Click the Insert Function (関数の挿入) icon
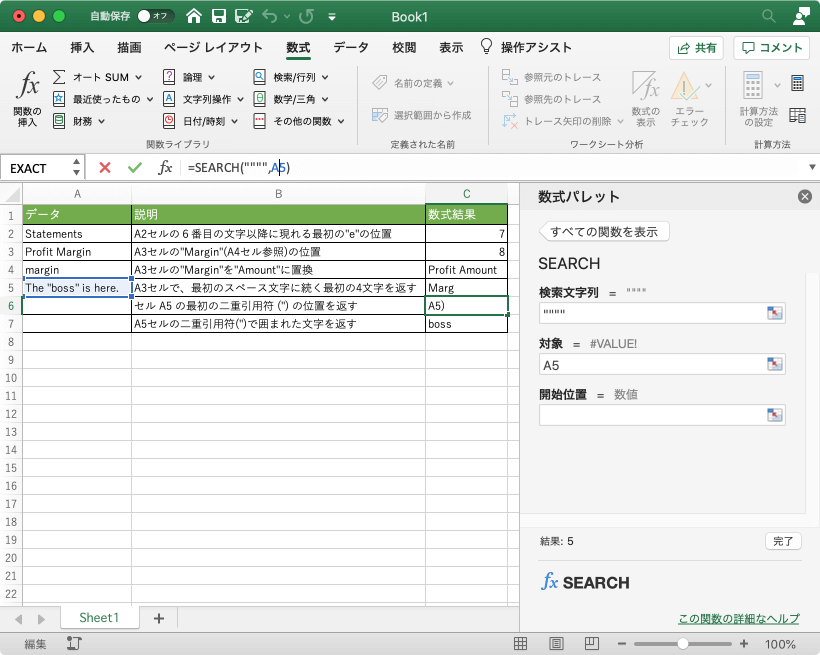Viewport: 820px width, 655px height. (x=28, y=86)
